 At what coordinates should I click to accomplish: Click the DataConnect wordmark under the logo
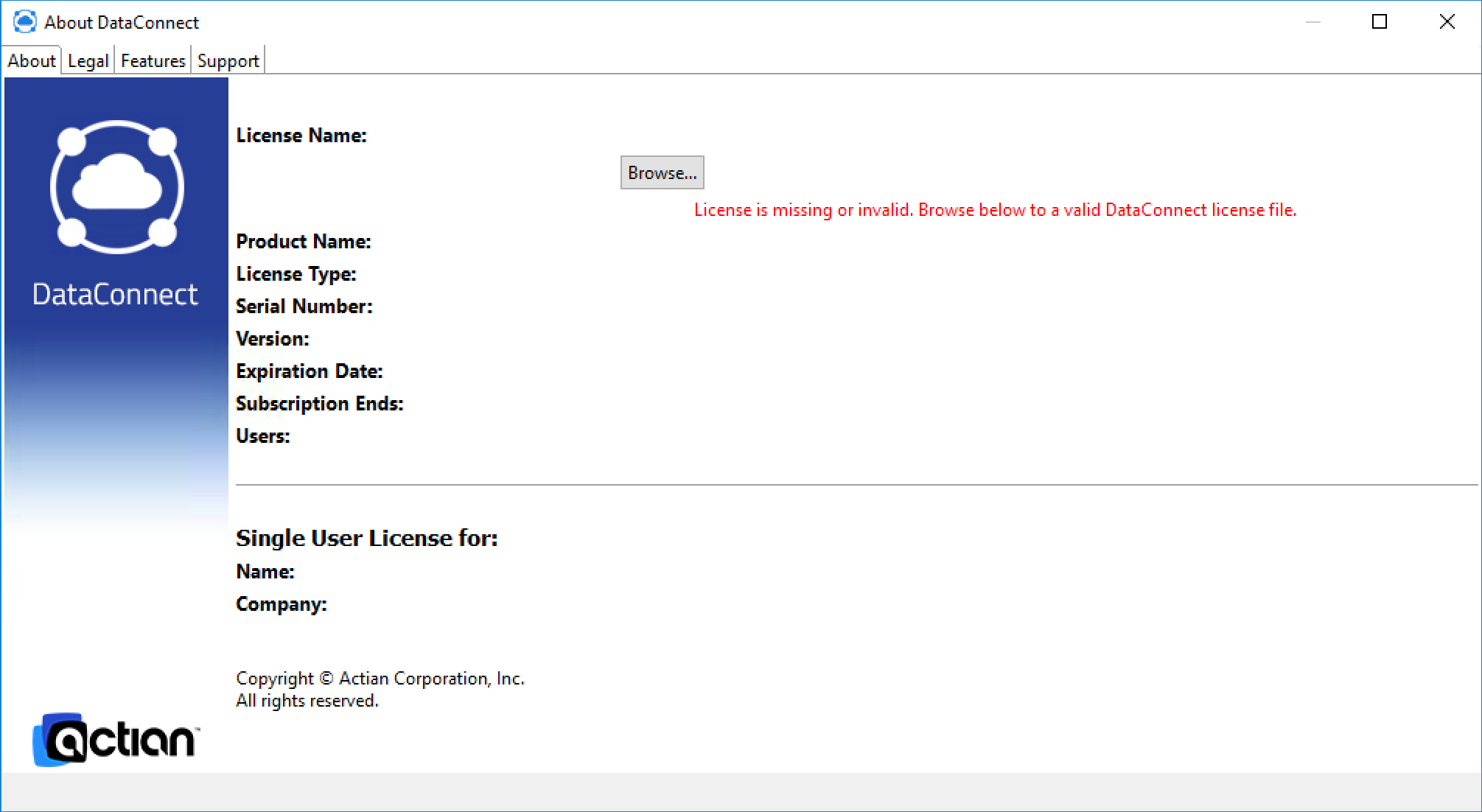115,295
